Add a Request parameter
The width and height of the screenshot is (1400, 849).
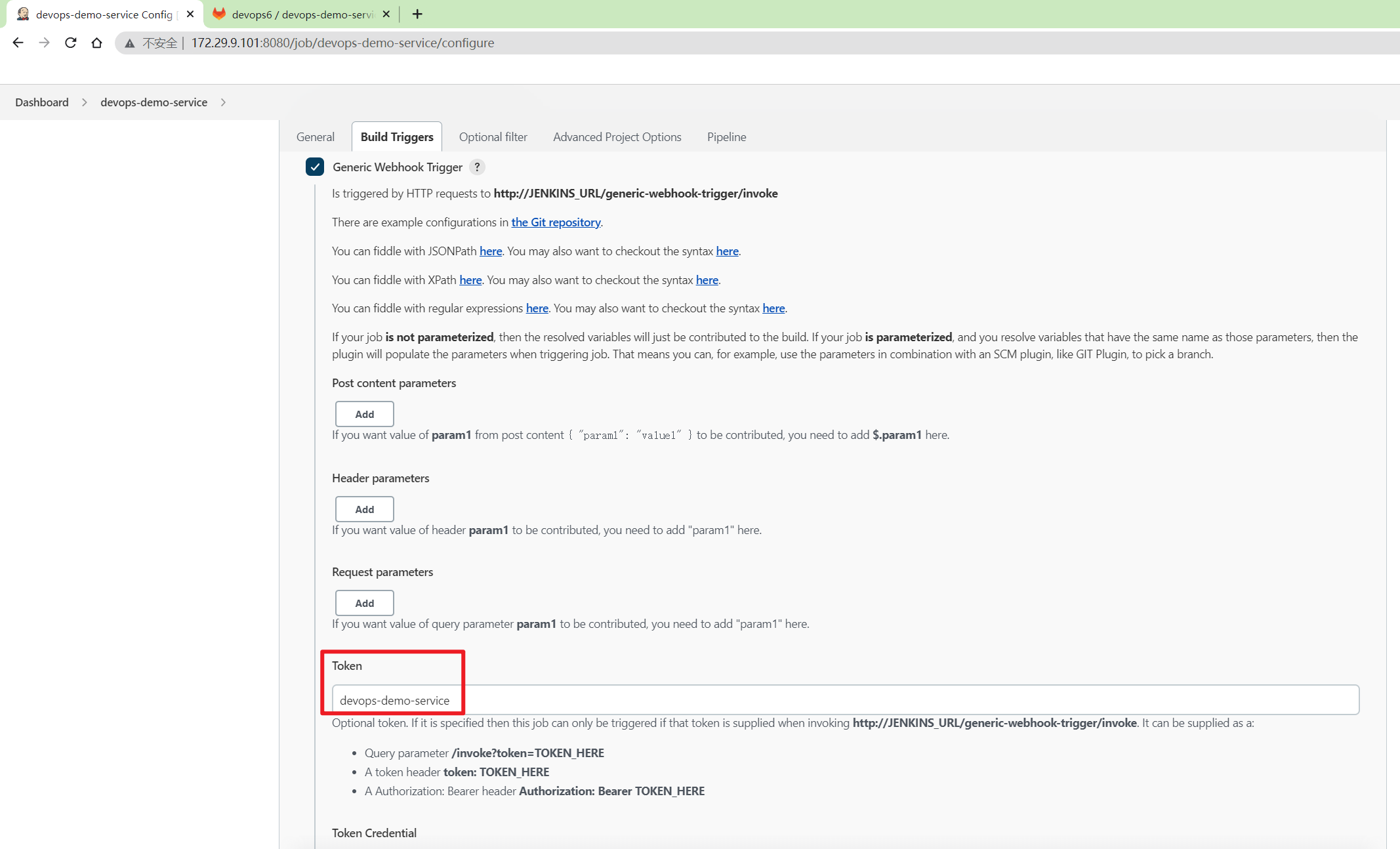coord(365,603)
